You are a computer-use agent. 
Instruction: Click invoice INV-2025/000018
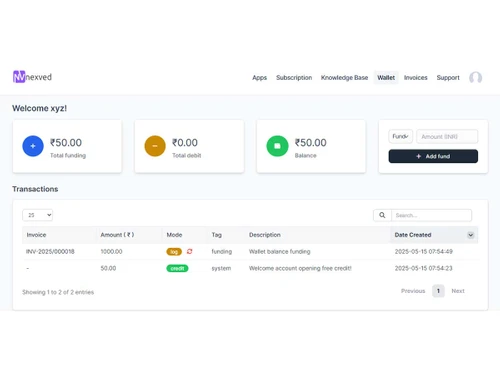coord(50,252)
